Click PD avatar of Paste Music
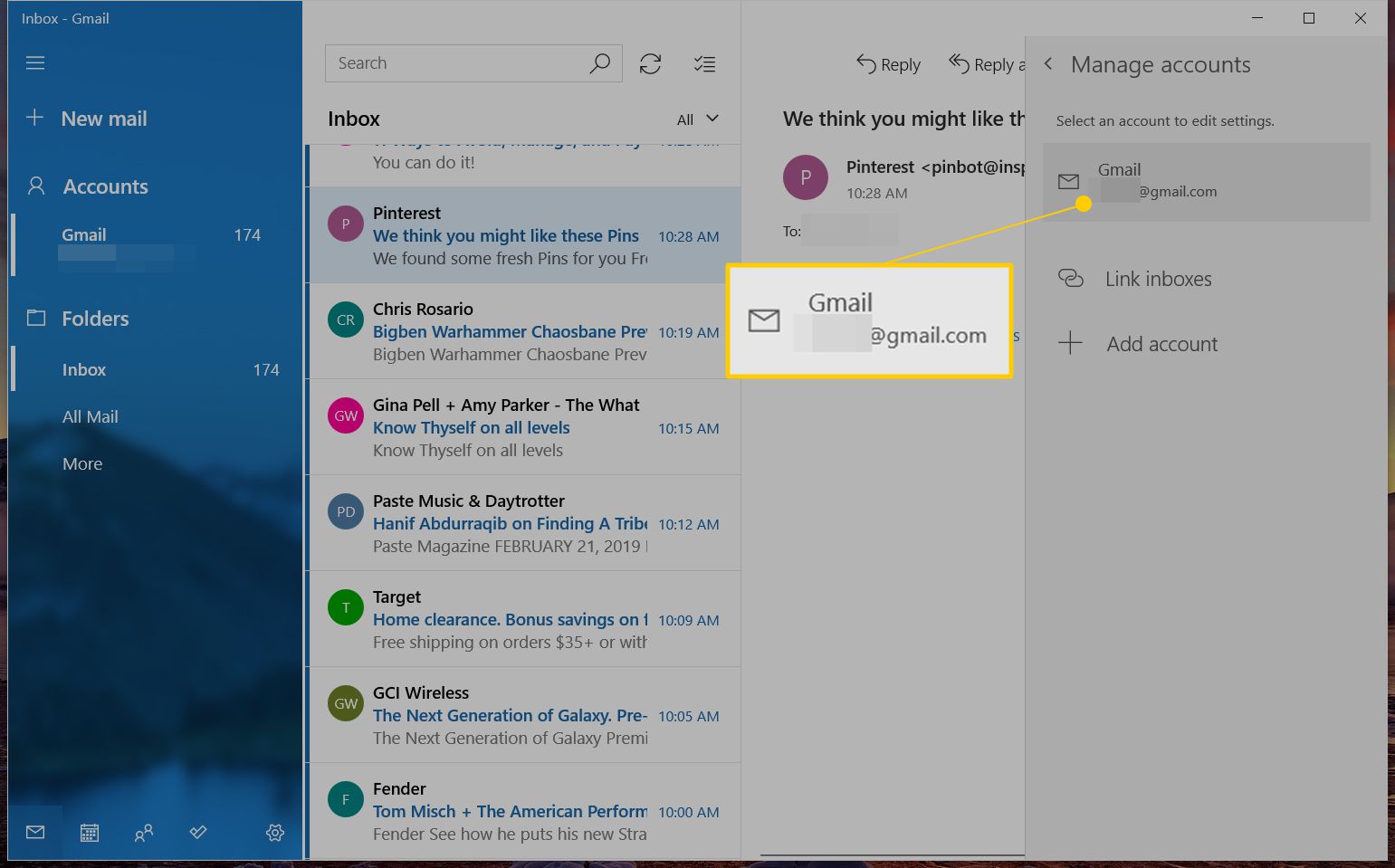The image size is (1395, 868). point(346,511)
